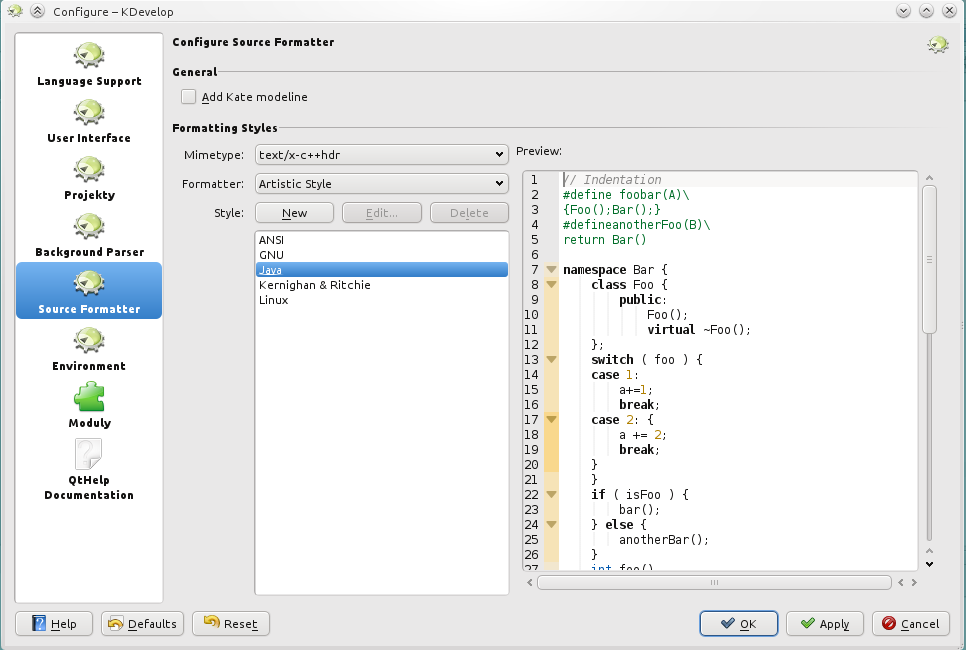Viewport: 966px width, 650px height.
Task: Click the KDevelop window menu icon in title bar
Action: pyautogui.click(x=15, y=11)
